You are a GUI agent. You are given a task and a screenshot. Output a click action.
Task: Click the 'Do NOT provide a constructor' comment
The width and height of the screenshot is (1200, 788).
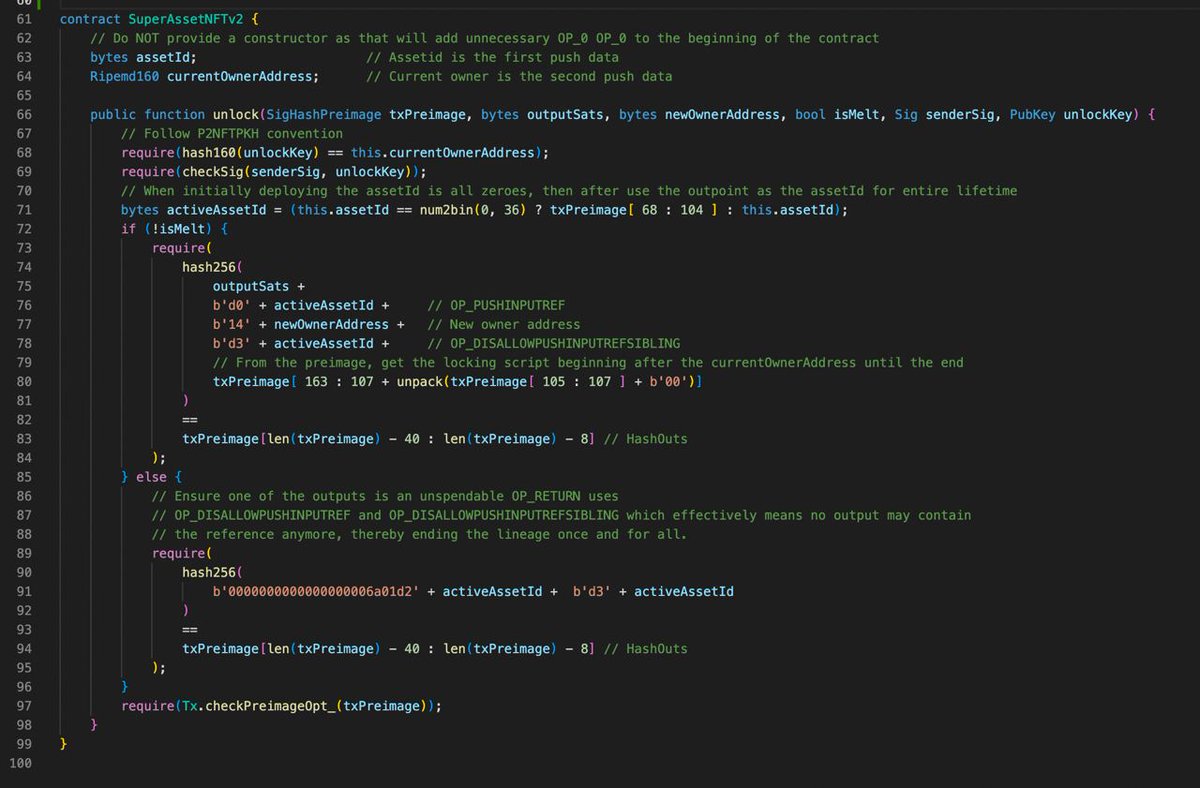click(485, 38)
